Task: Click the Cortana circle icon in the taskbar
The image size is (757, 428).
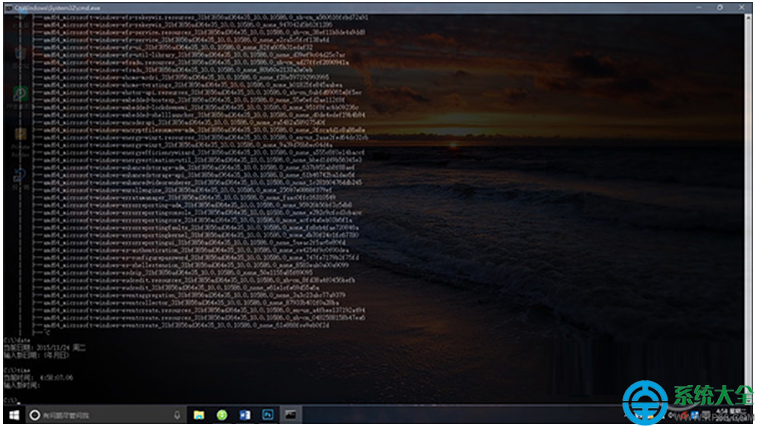Action: 35,413
